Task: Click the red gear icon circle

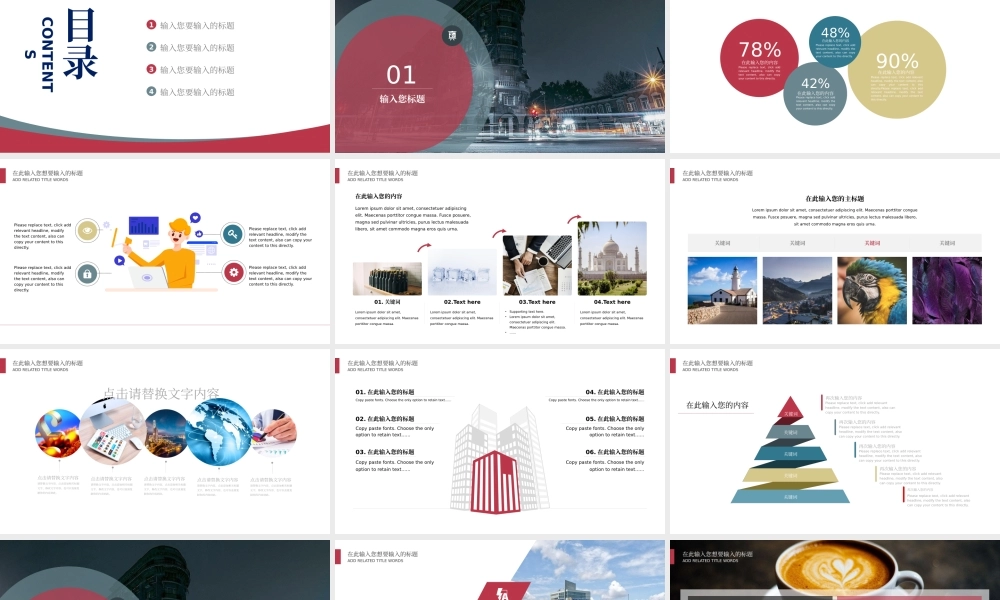Action: pos(233,272)
